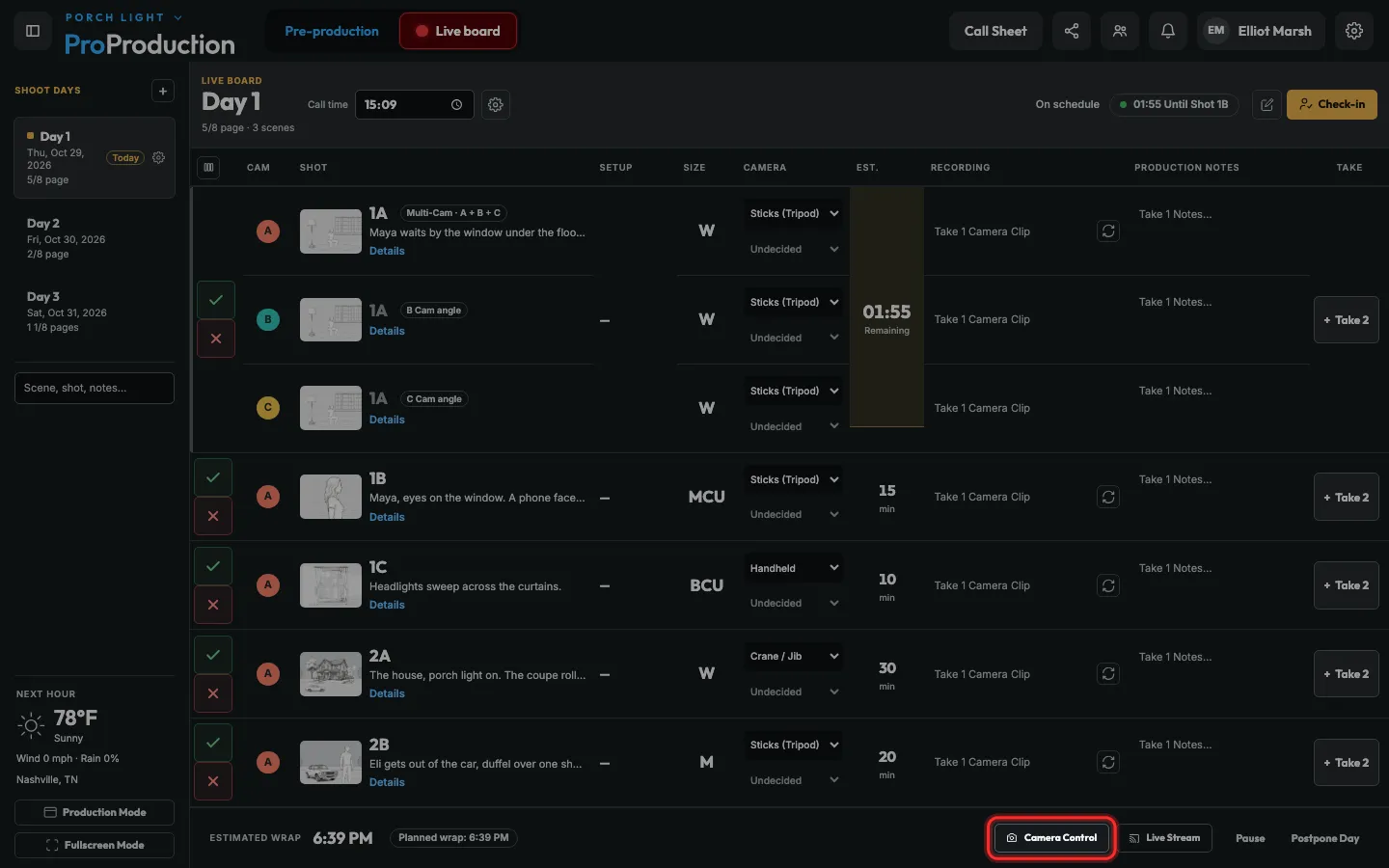Open the share icon
This screenshot has width=1389, height=868.
tap(1072, 31)
